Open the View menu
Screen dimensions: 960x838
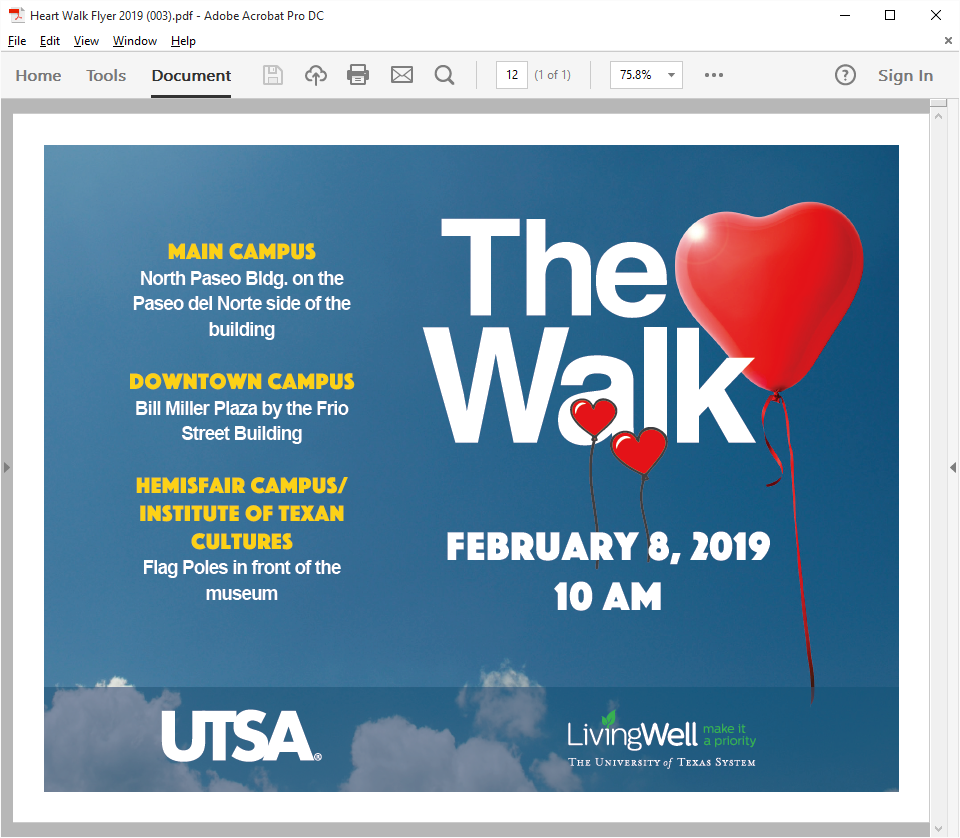(86, 41)
